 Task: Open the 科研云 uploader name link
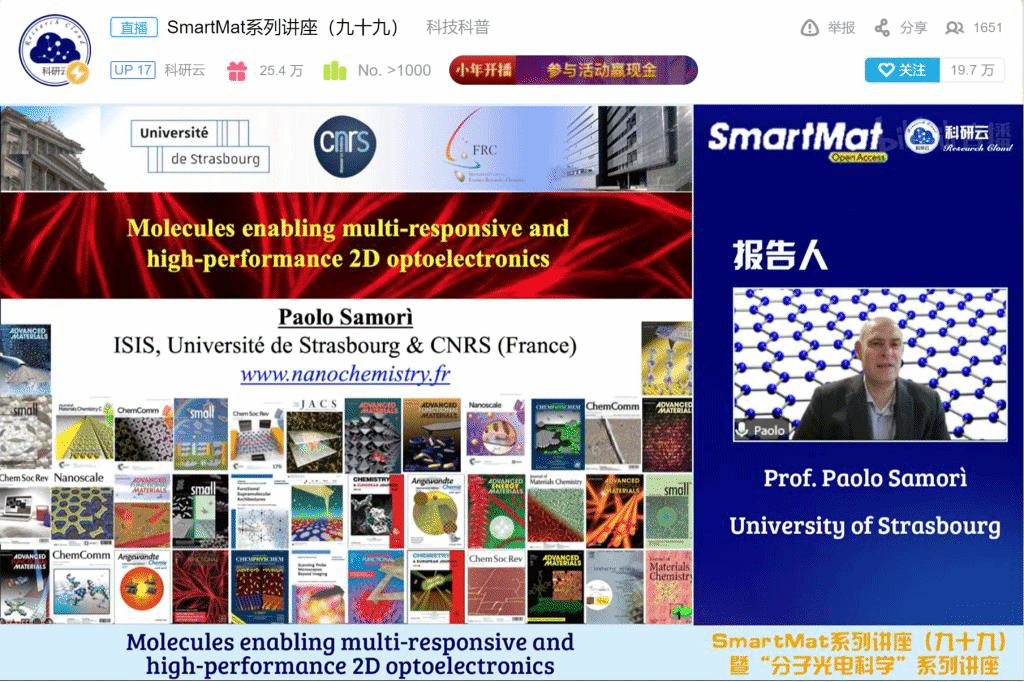(185, 70)
